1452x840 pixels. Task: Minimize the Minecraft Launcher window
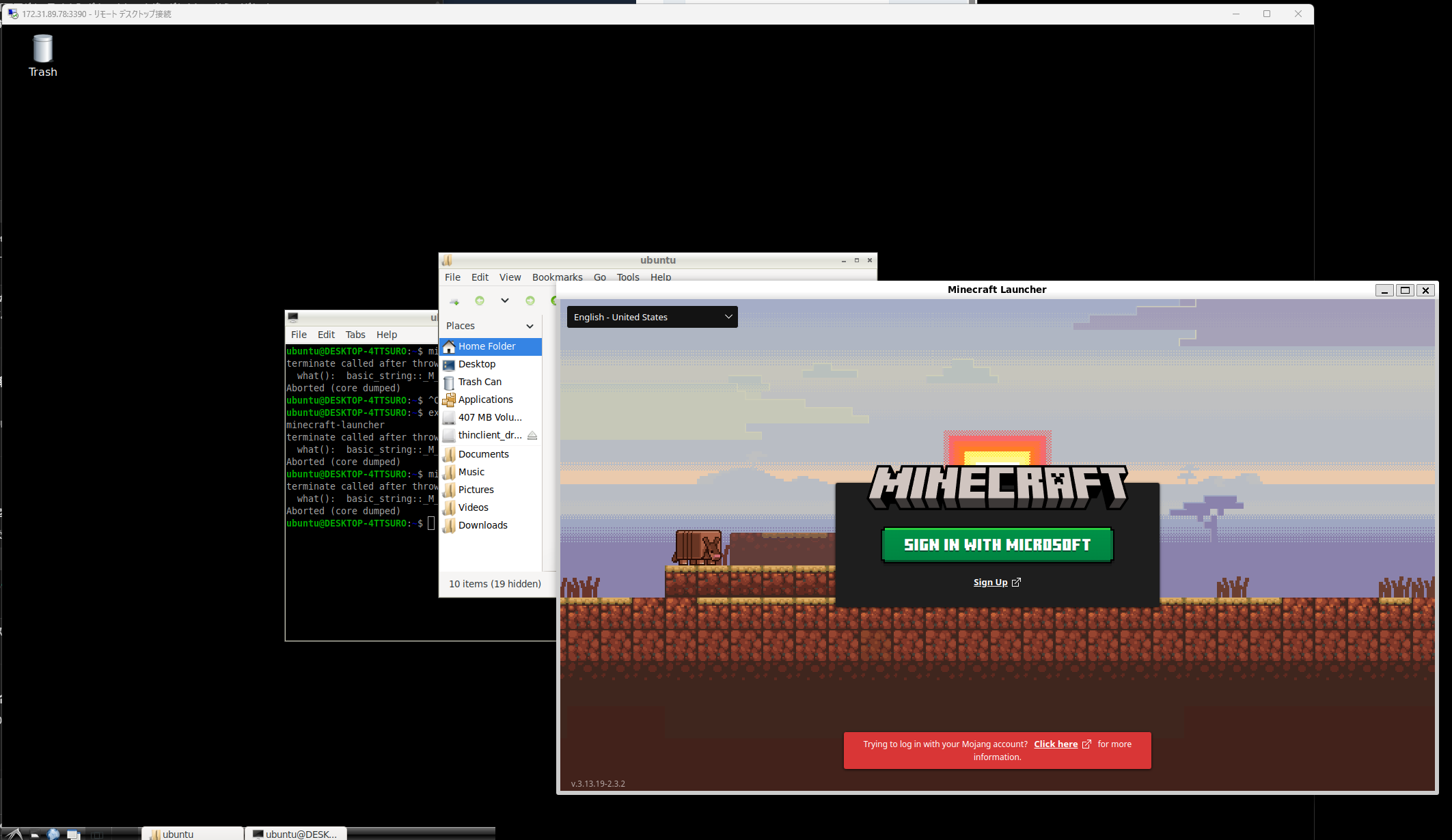pos(1384,290)
